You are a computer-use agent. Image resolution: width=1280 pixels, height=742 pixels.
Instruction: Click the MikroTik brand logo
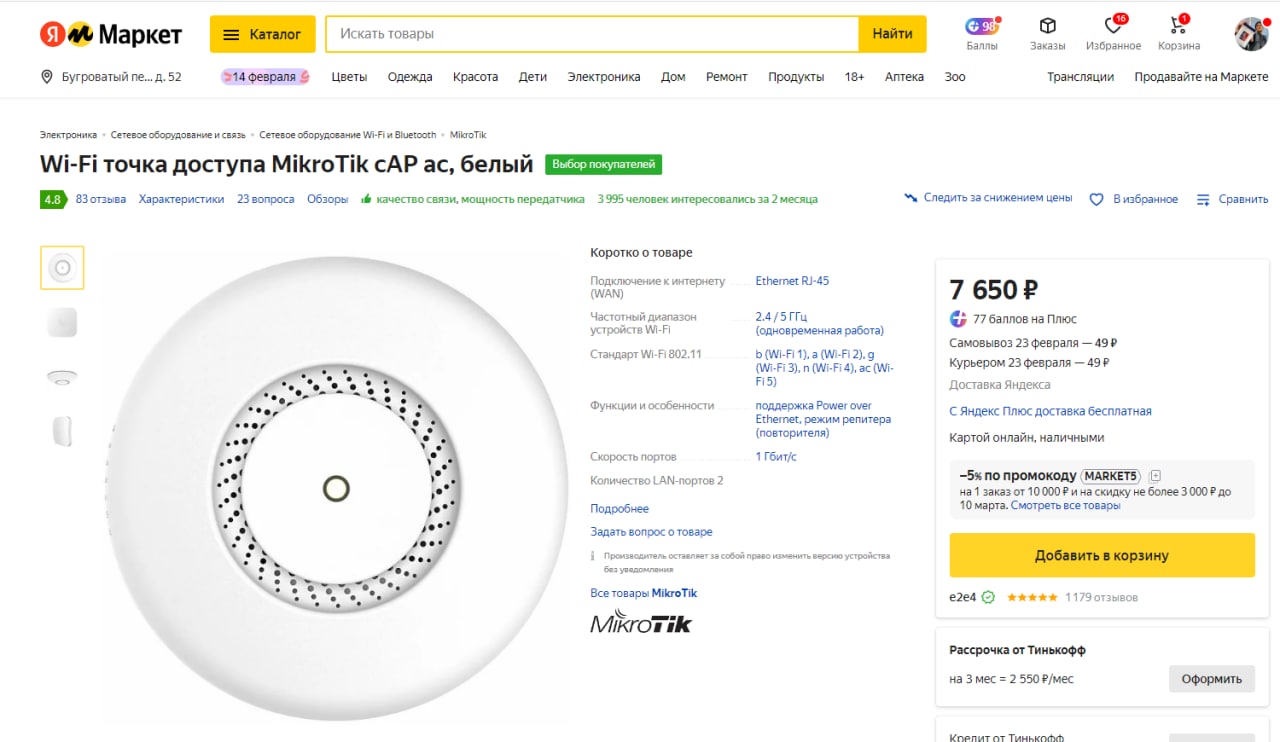[x=641, y=621]
